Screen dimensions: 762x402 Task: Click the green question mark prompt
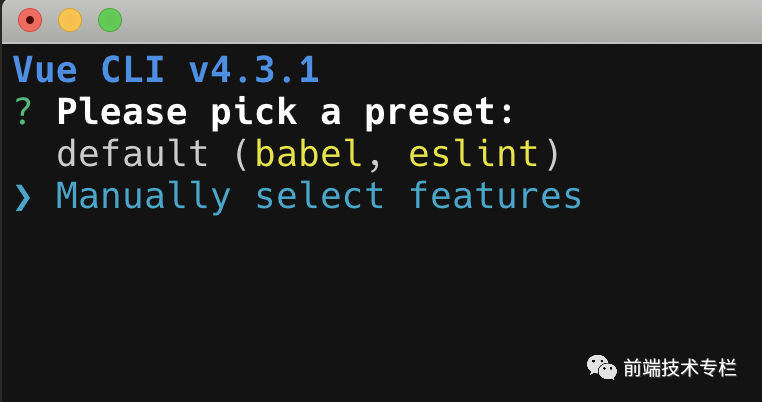tap(23, 112)
